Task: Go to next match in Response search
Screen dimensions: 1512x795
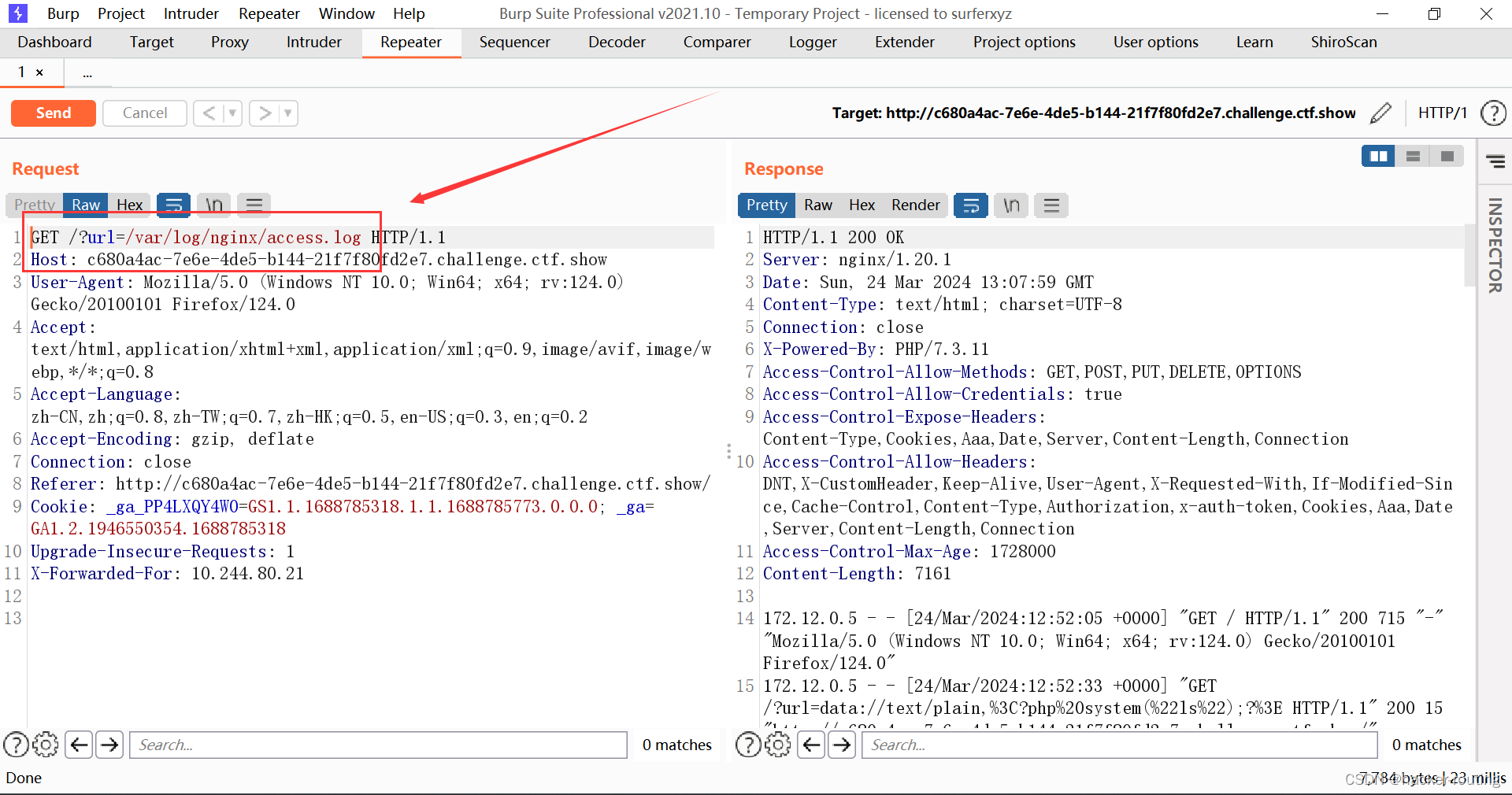Action: 842,745
